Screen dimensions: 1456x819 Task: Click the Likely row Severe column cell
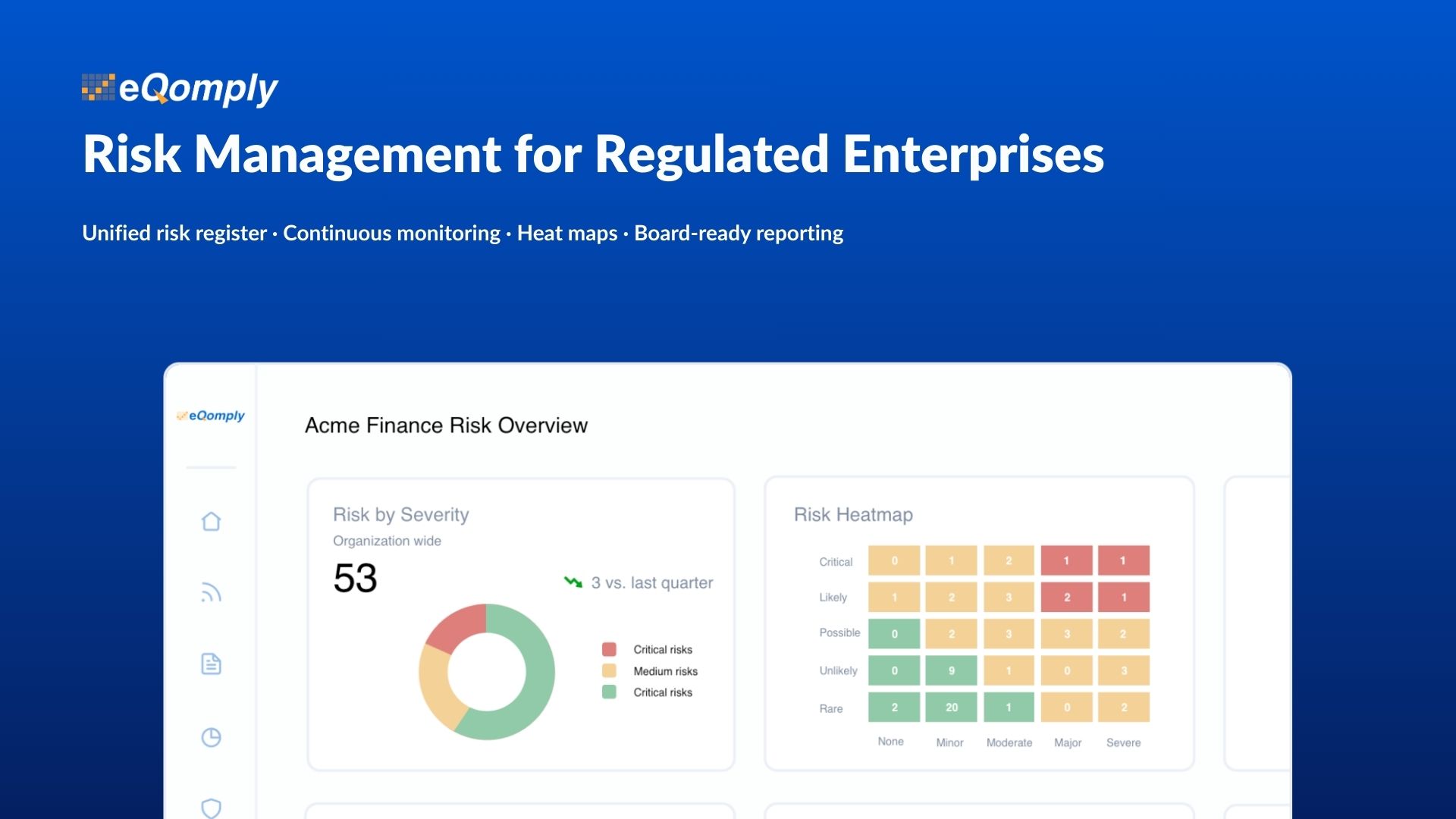tap(1123, 597)
